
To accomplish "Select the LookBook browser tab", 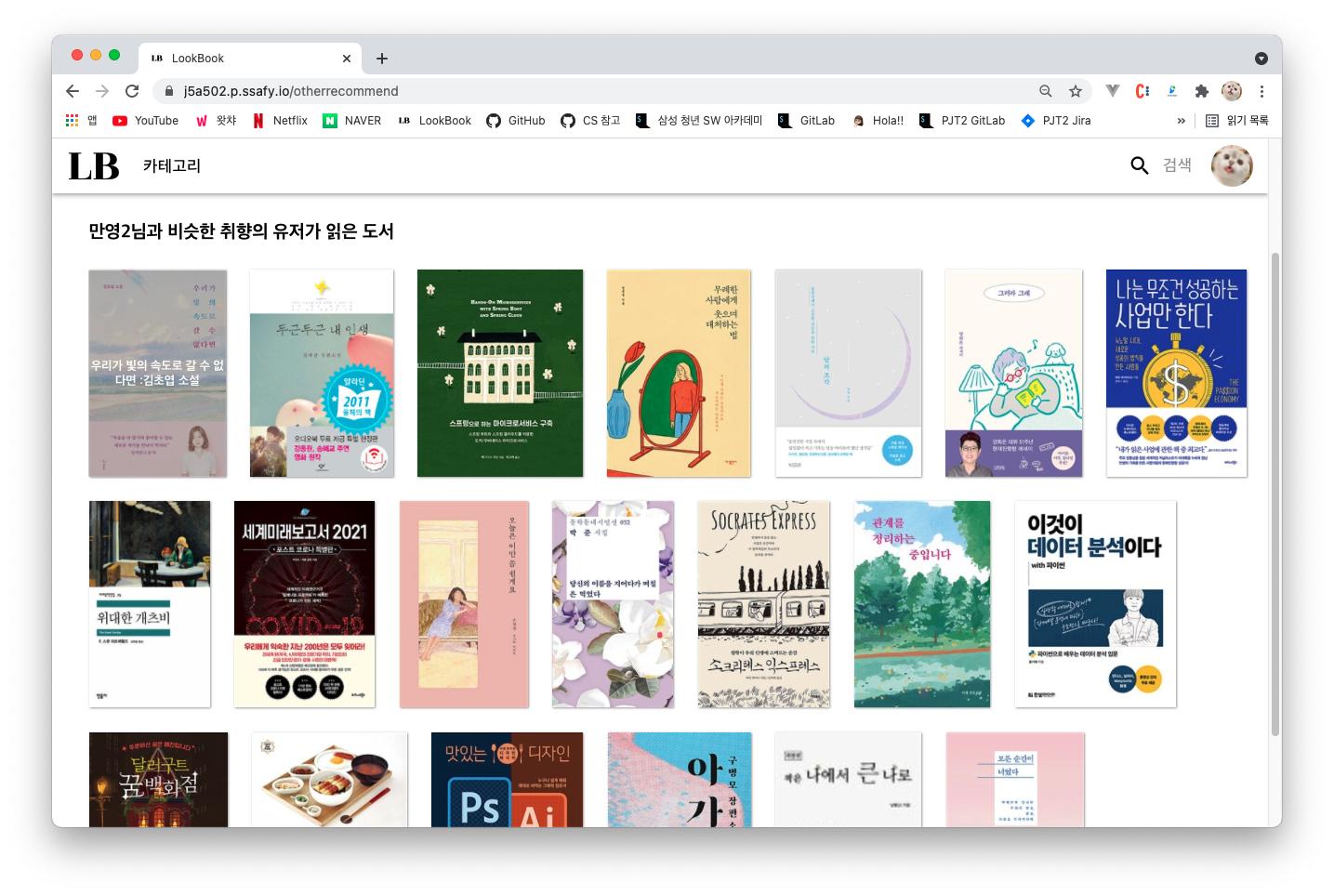I will (x=249, y=58).
